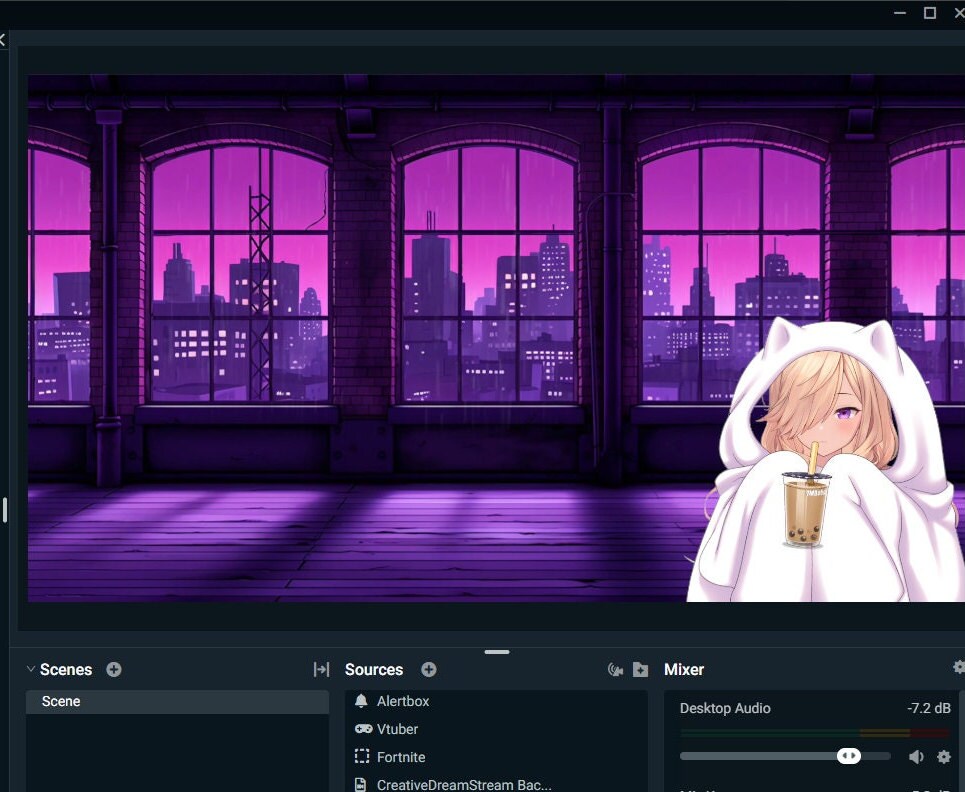Select Scene in the Scenes list
Image resolution: width=965 pixels, height=792 pixels.
pyautogui.click(x=61, y=701)
